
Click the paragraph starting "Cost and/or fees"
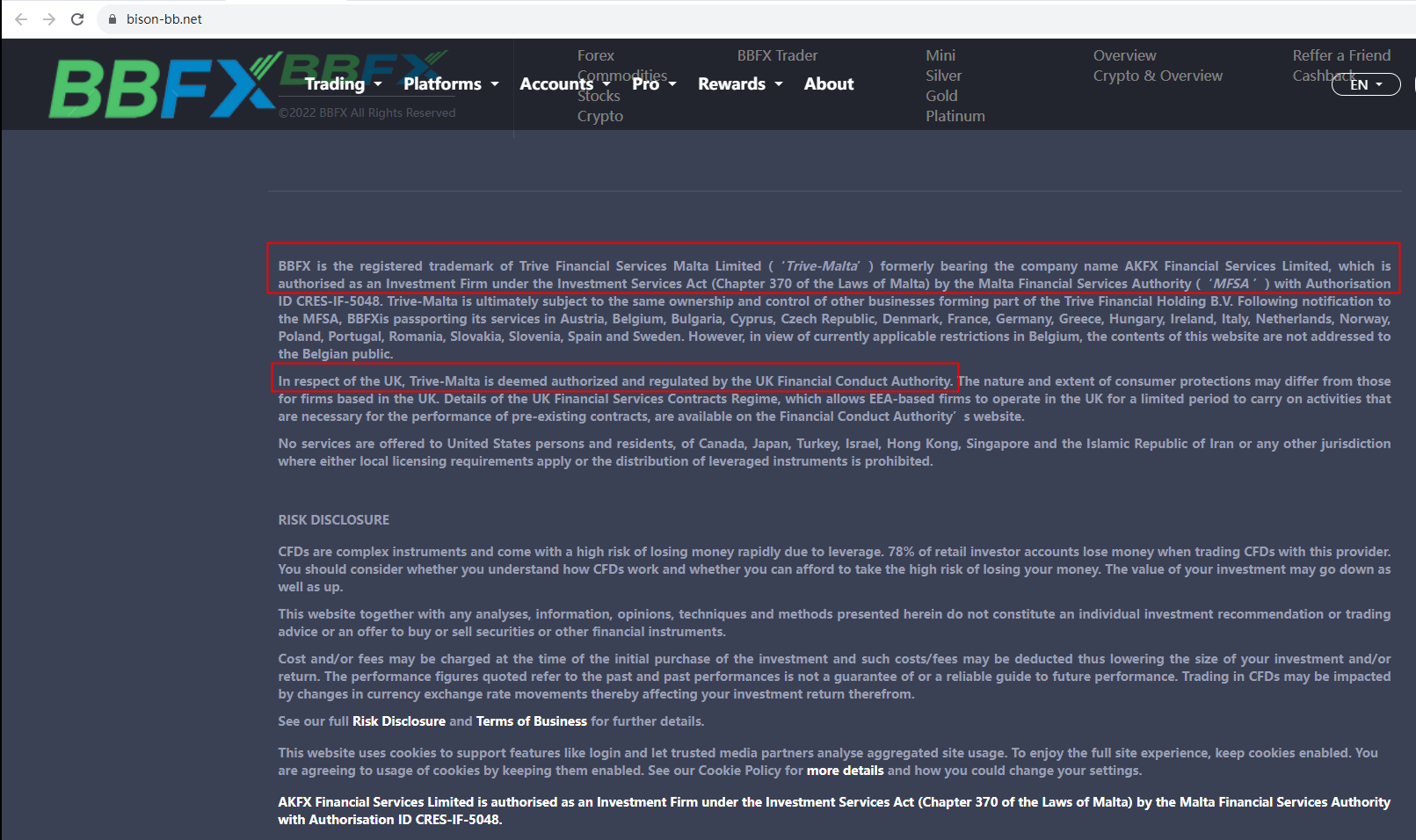(x=834, y=677)
